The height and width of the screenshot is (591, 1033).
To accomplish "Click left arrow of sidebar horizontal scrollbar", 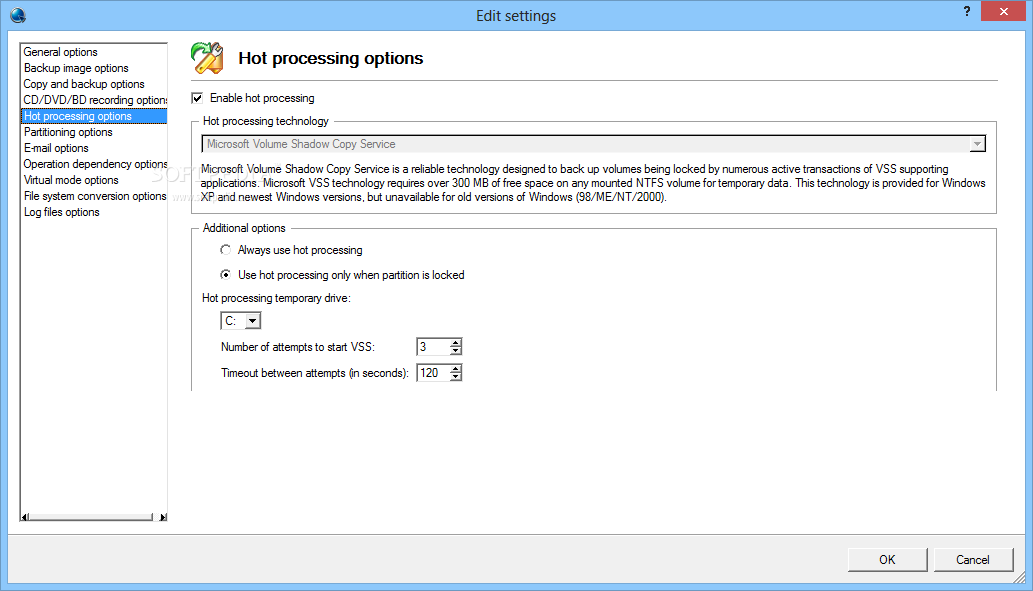I will pos(25,517).
